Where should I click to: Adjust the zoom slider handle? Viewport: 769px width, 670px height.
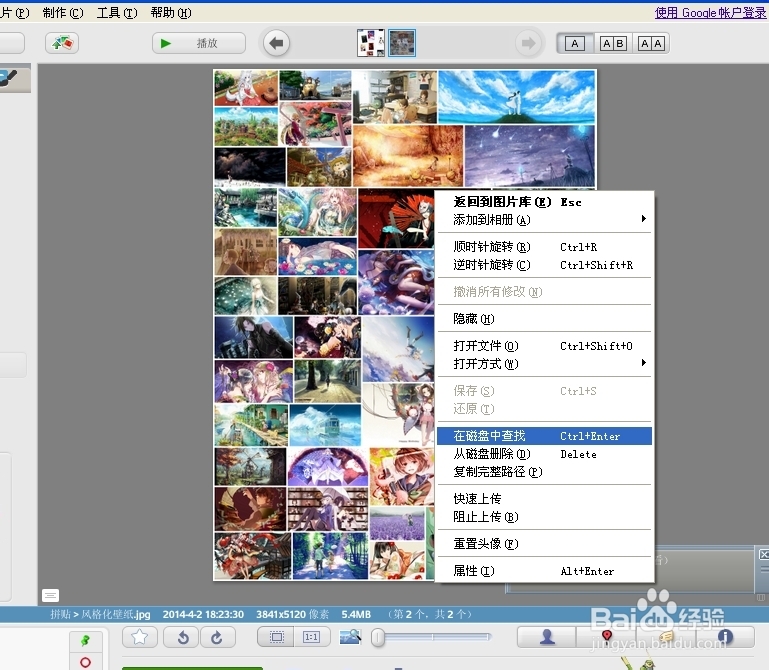(378, 637)
